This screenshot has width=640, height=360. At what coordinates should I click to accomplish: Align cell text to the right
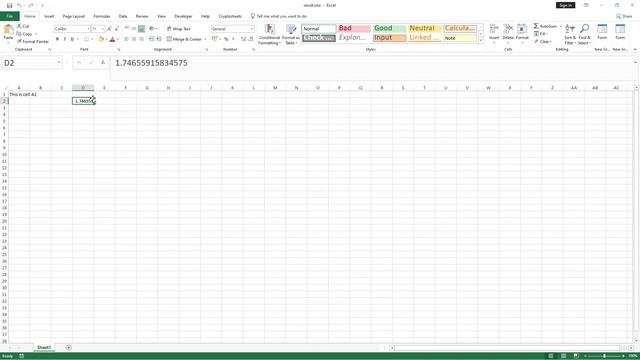tap(141, 39)
